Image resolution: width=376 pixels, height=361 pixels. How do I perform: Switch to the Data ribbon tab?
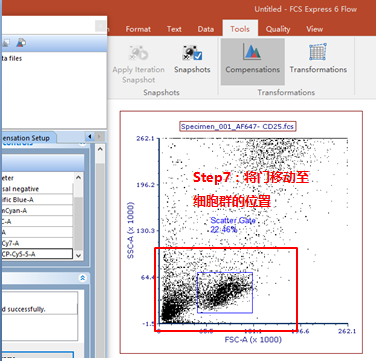pos(206,29)
